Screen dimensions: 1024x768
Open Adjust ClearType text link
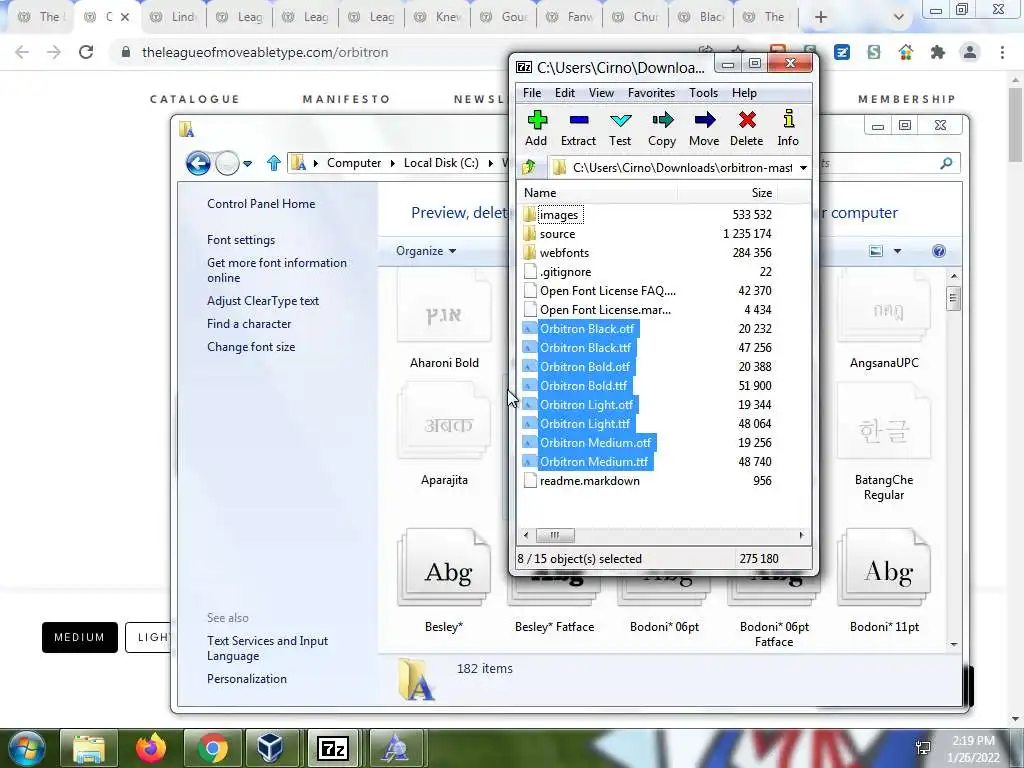click(263, 300)
